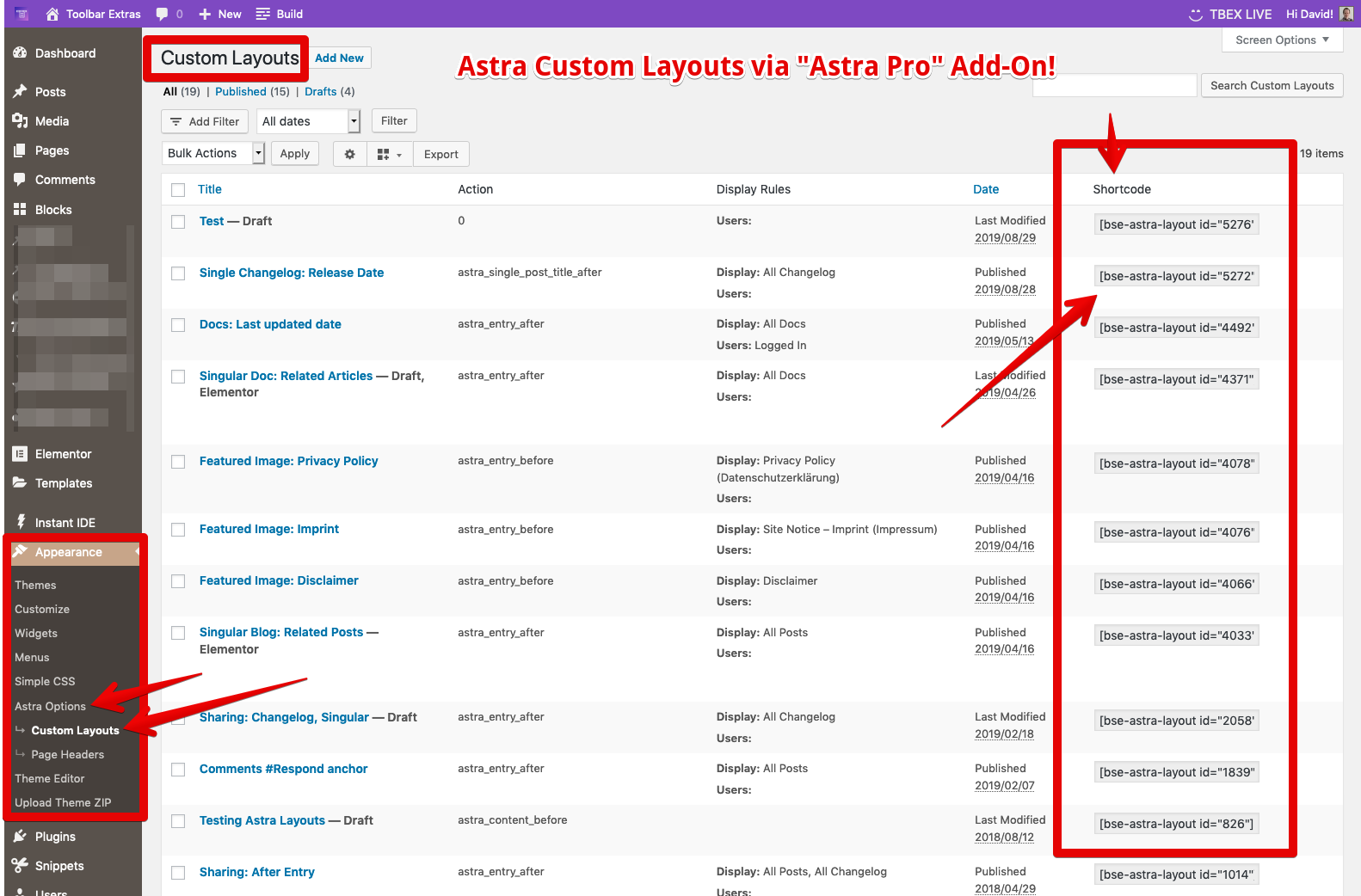
Task: Click the Build lines icon in admin bar
Action: point(262,14)
